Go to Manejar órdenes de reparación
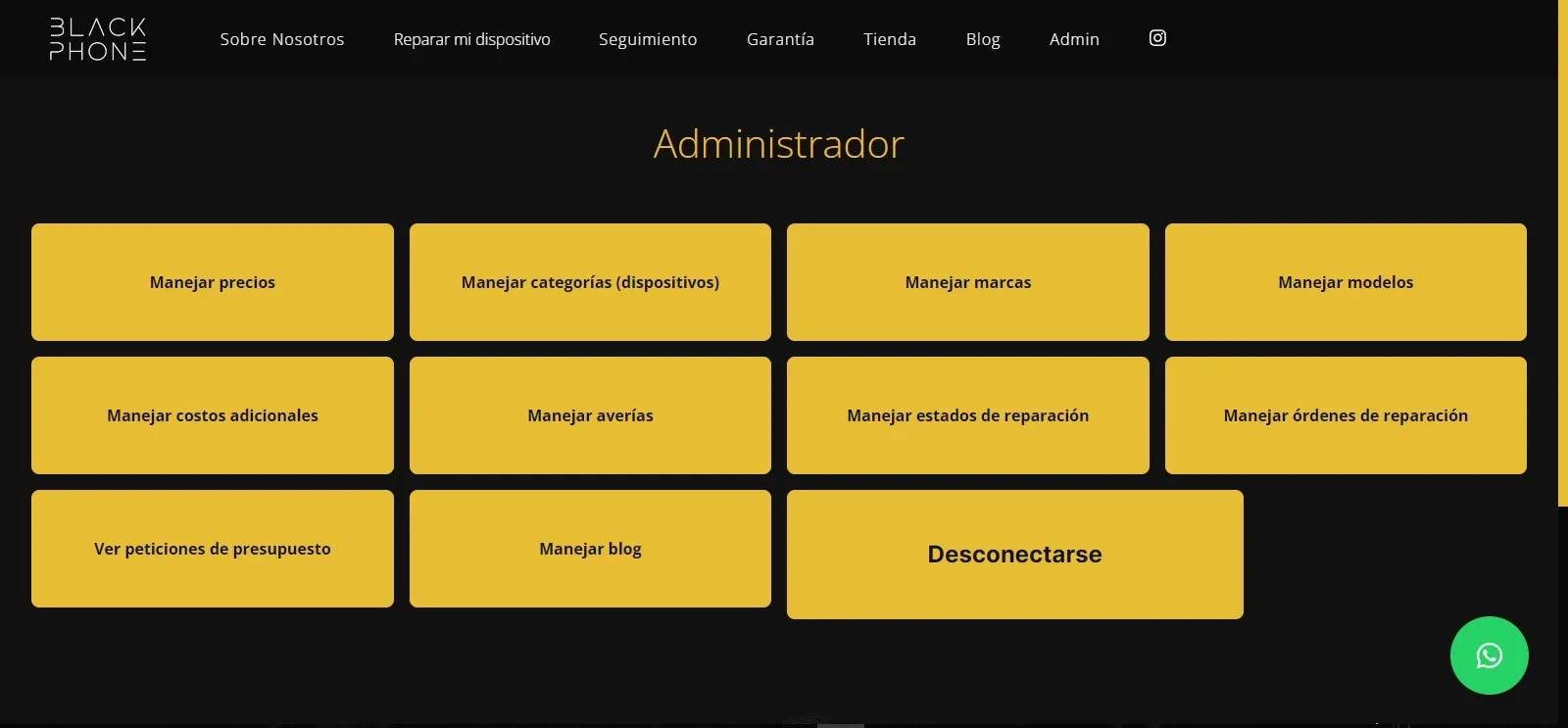The image size is (1568, 728). pyautogui.click(x=1346, y=415)
